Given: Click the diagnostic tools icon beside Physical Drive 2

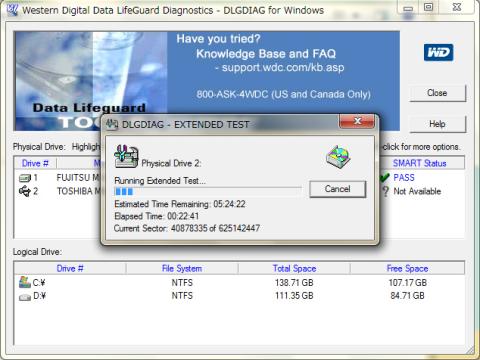Looking at the screenshot, I should [126, 156].
